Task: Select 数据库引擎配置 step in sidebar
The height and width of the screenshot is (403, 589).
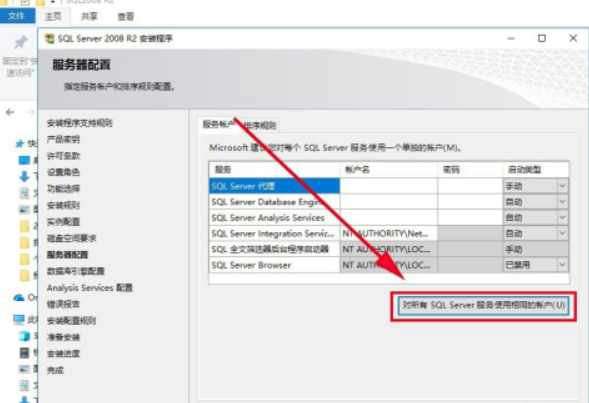Action: tap(76, 271)
